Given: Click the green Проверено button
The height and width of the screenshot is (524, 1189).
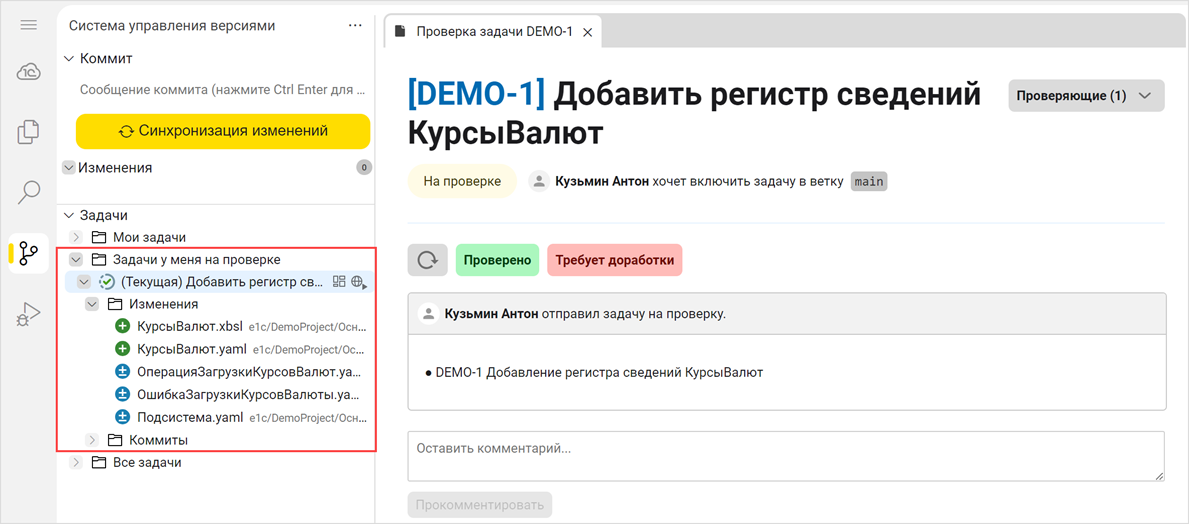Looking at the screenshot, I should (497, 259).
